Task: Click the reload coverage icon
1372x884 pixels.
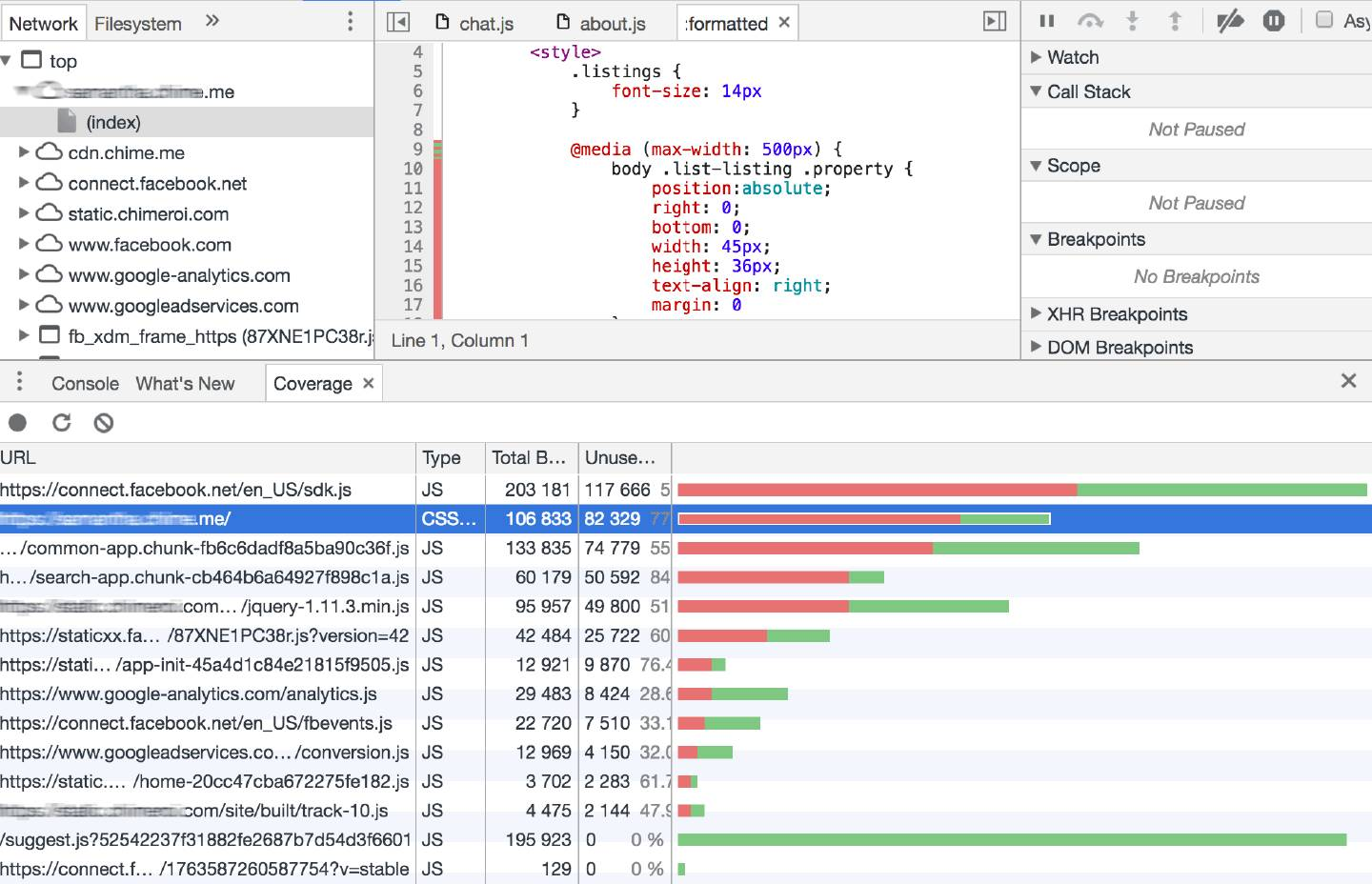Action: click(62, 423)
